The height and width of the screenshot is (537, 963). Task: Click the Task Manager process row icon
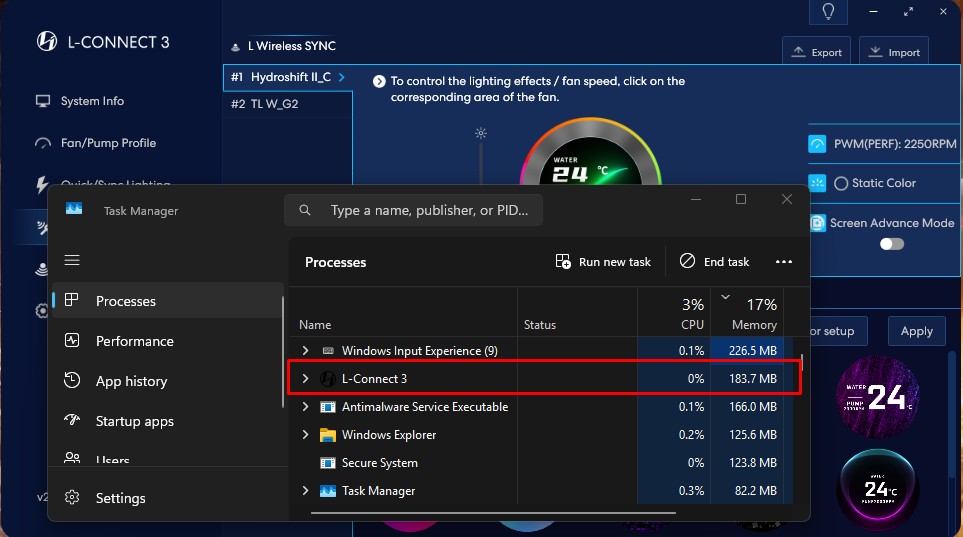[x=328, y=491]
